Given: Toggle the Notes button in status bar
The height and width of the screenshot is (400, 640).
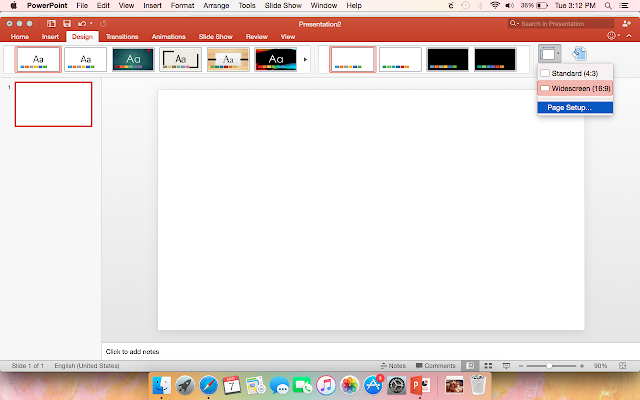Looking at the screenshot, I should pos(393,366).
